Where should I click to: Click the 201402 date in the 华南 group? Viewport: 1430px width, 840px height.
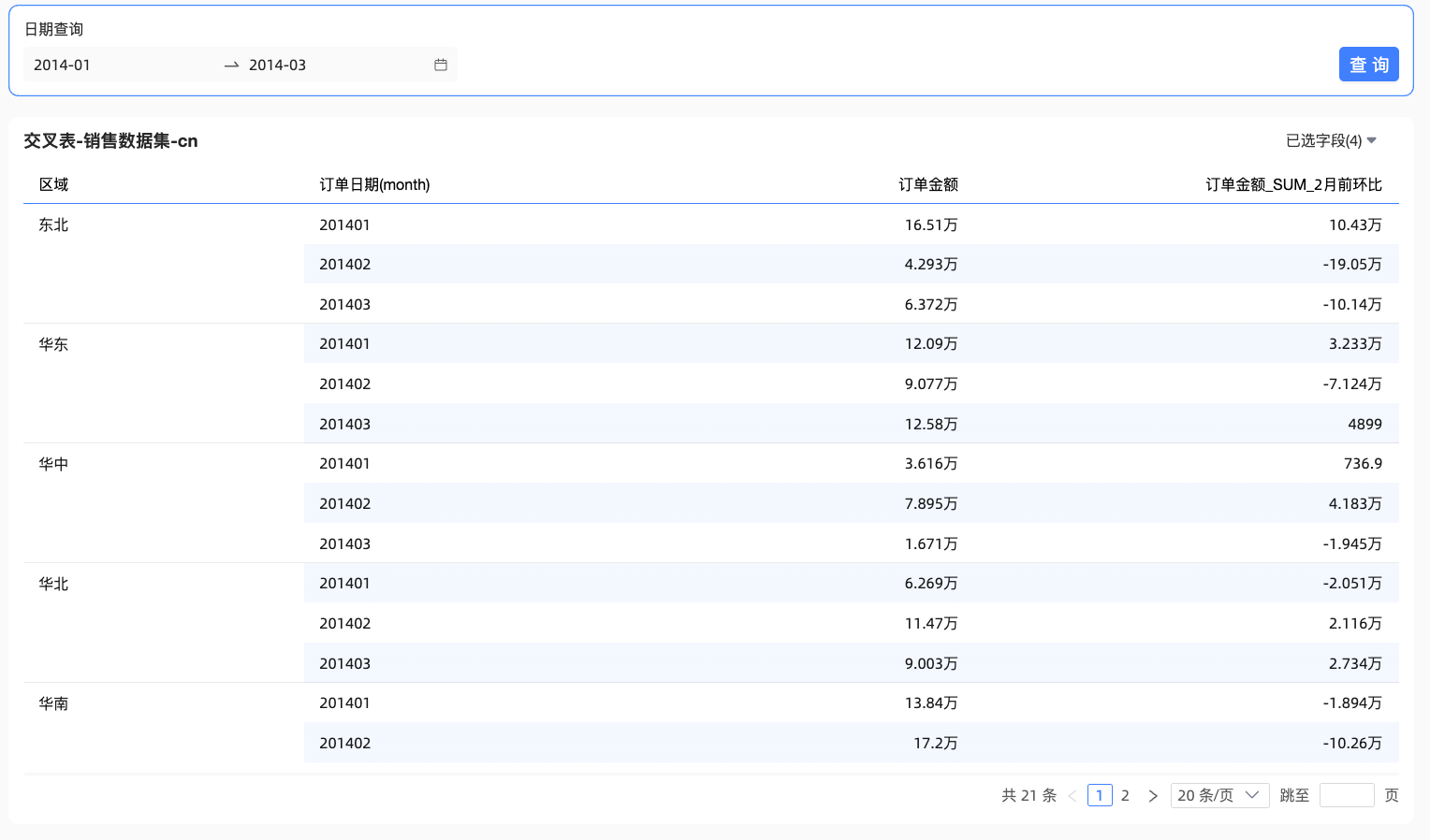(344, 743)
